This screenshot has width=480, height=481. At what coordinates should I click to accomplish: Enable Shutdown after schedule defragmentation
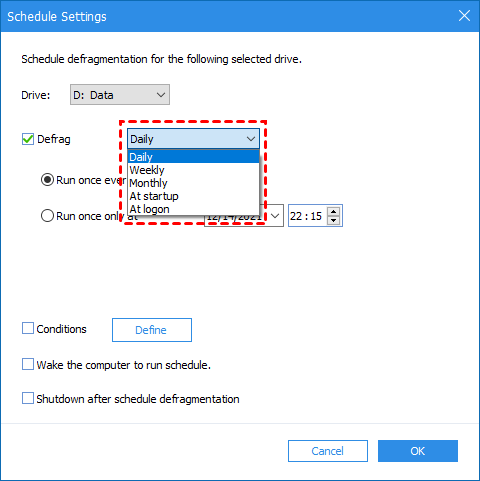click(x=28, y=398)
